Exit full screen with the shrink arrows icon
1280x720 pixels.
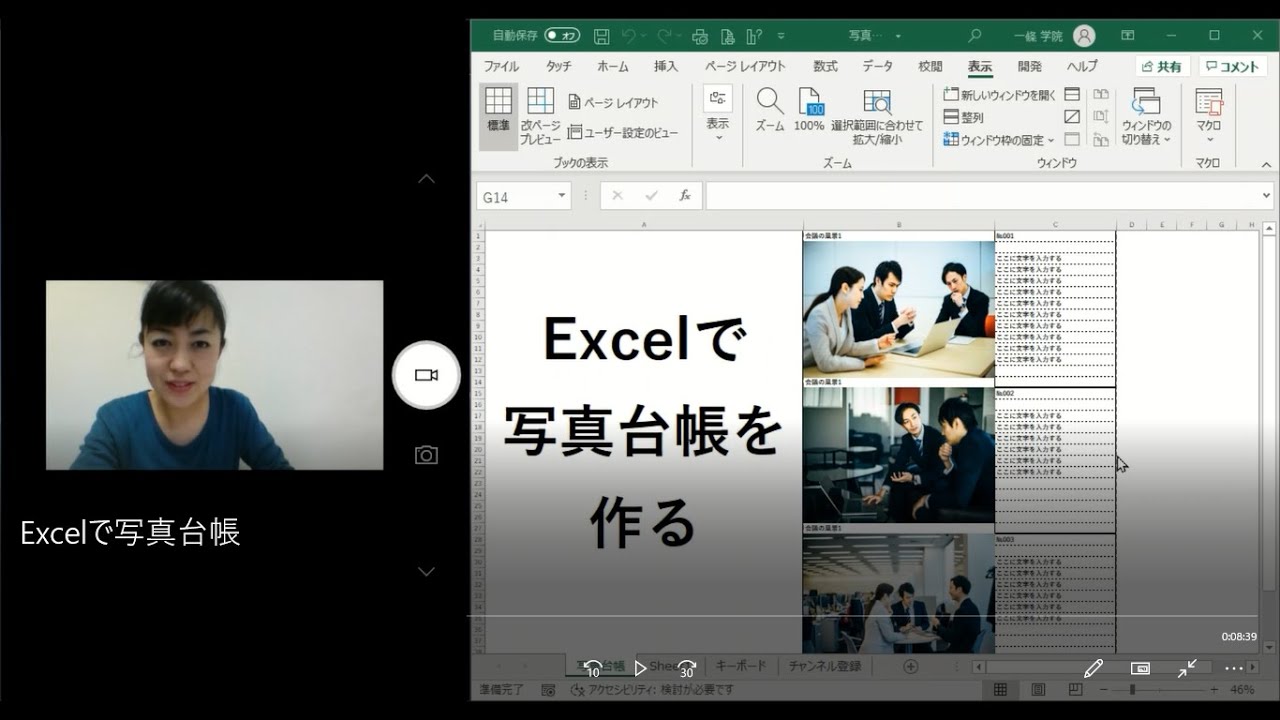click(x=1187, y=668)
